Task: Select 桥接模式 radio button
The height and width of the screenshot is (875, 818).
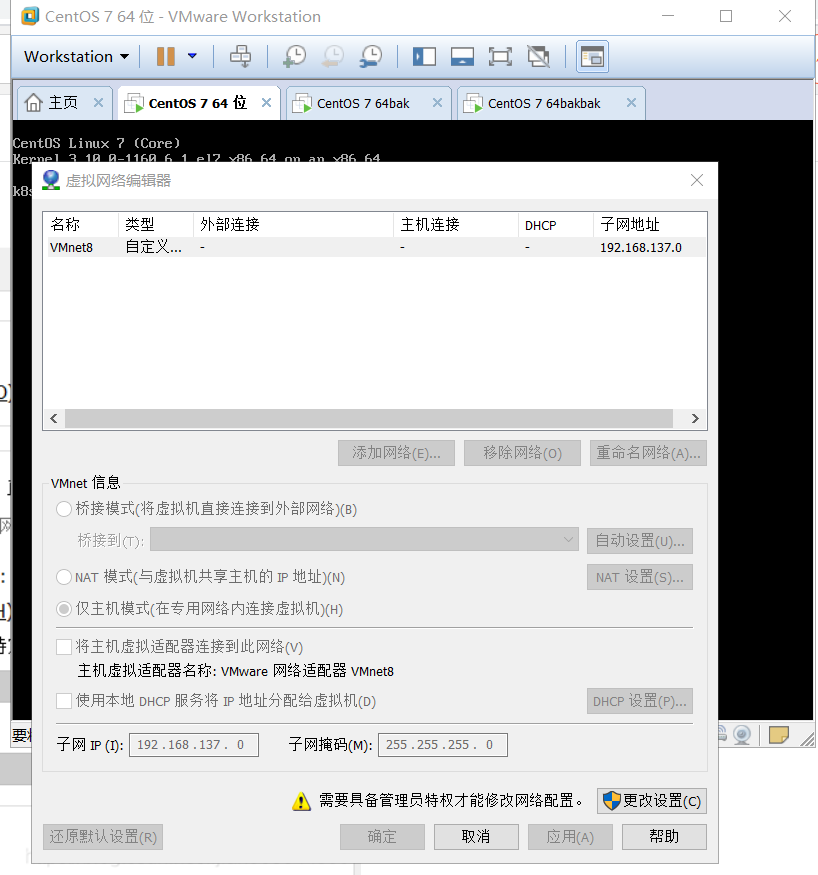Action: pyautogui.click(x=64, y=509)
